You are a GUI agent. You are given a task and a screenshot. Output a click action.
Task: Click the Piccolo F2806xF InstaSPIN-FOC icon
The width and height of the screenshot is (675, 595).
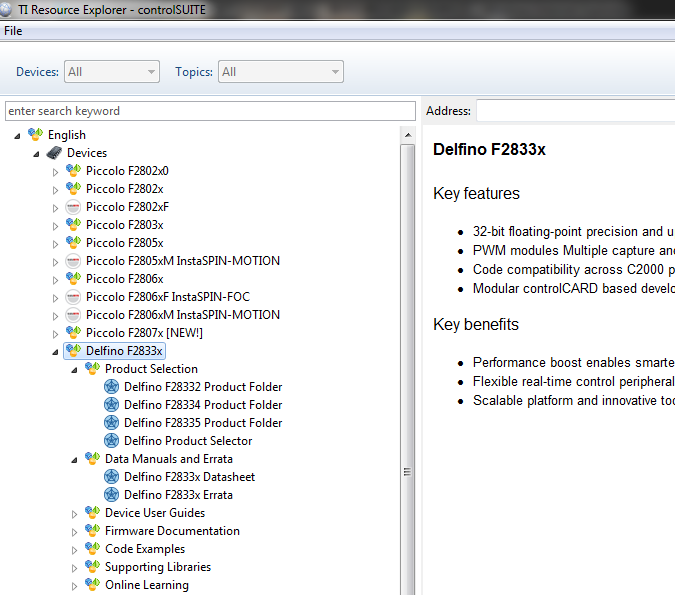point(73,297)
